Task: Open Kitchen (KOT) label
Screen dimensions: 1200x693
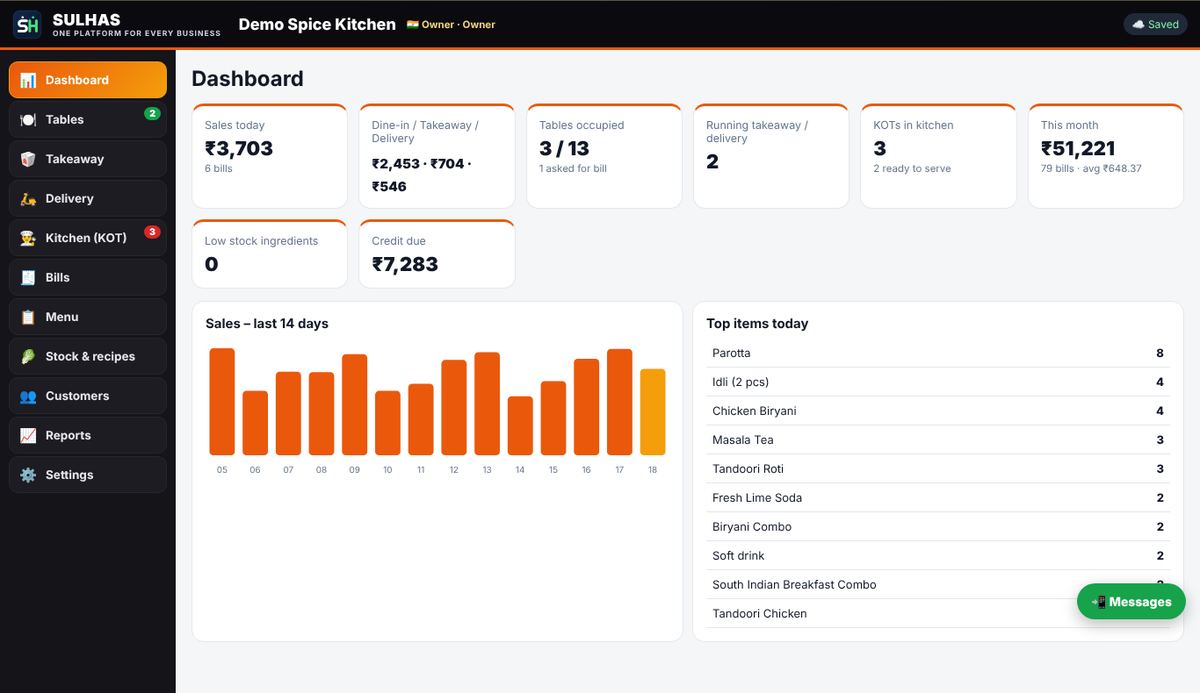Action: coord(86,238)
